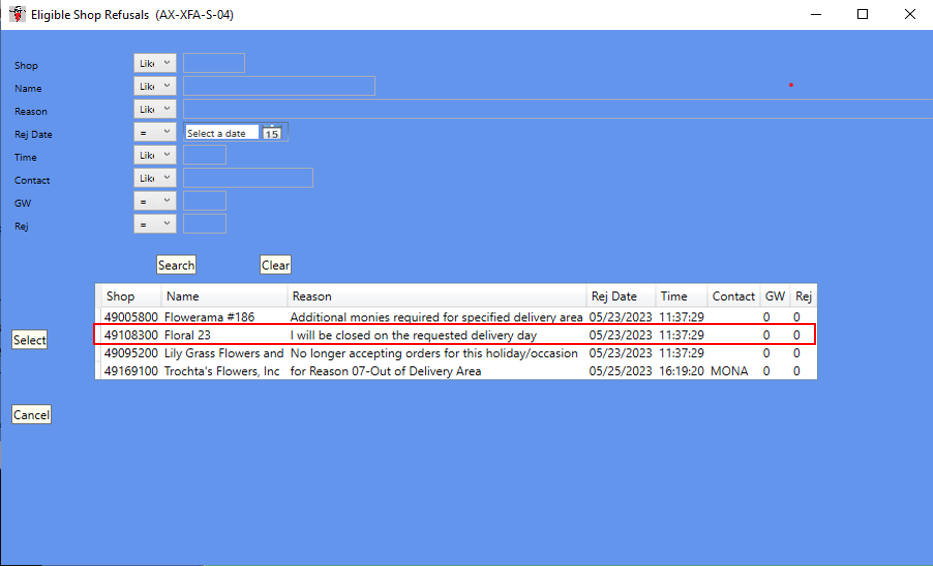Open the calendar picker icon for Rej Date
The image size is (933, 566).
point(272,133)
